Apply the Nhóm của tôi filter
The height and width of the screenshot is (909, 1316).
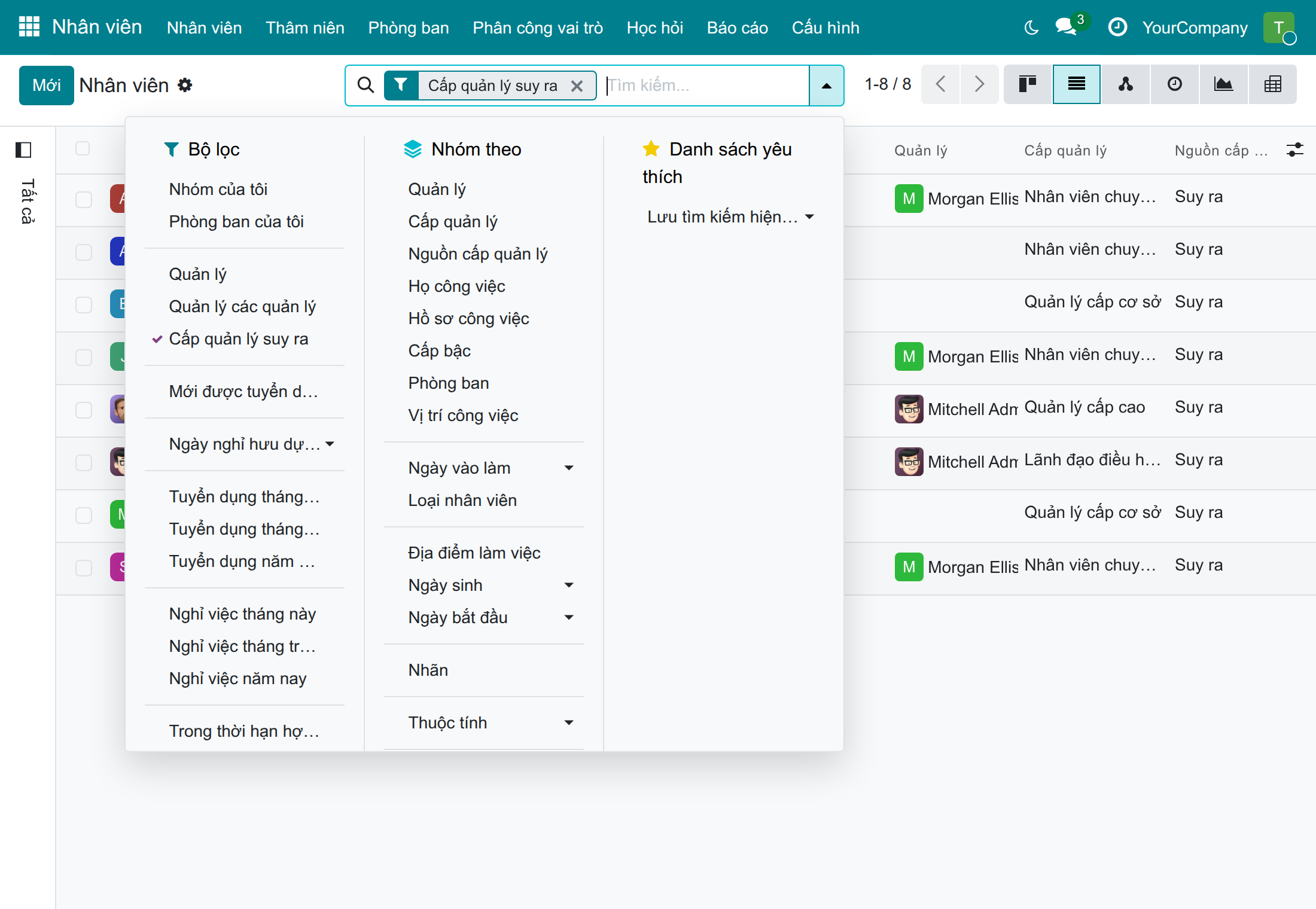click(218, 190)
